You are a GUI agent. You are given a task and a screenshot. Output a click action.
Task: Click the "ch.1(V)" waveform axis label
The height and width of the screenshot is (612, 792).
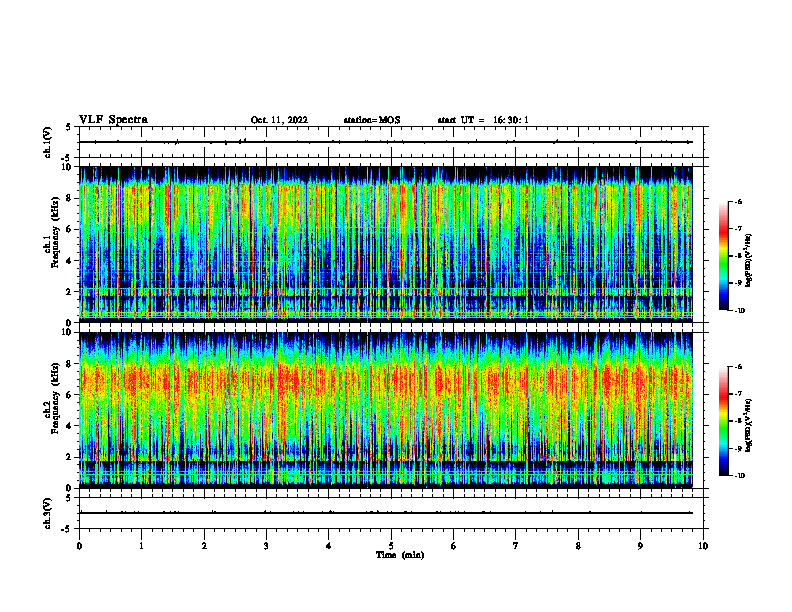pos(48,142)
